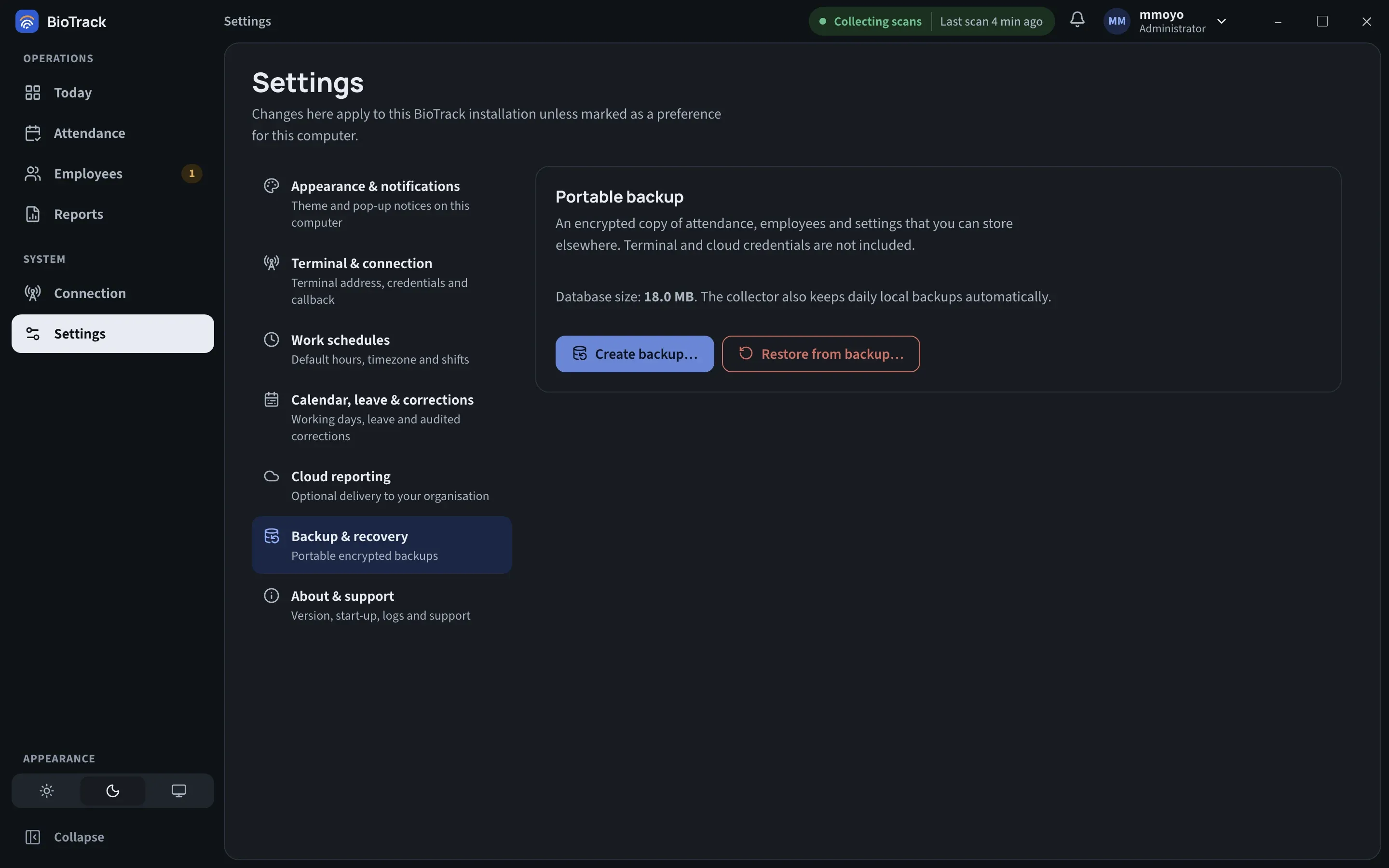The width and height of the screenshot is (1389, 868).
Task: Click Create backup button
Action: tap(635, 354)
